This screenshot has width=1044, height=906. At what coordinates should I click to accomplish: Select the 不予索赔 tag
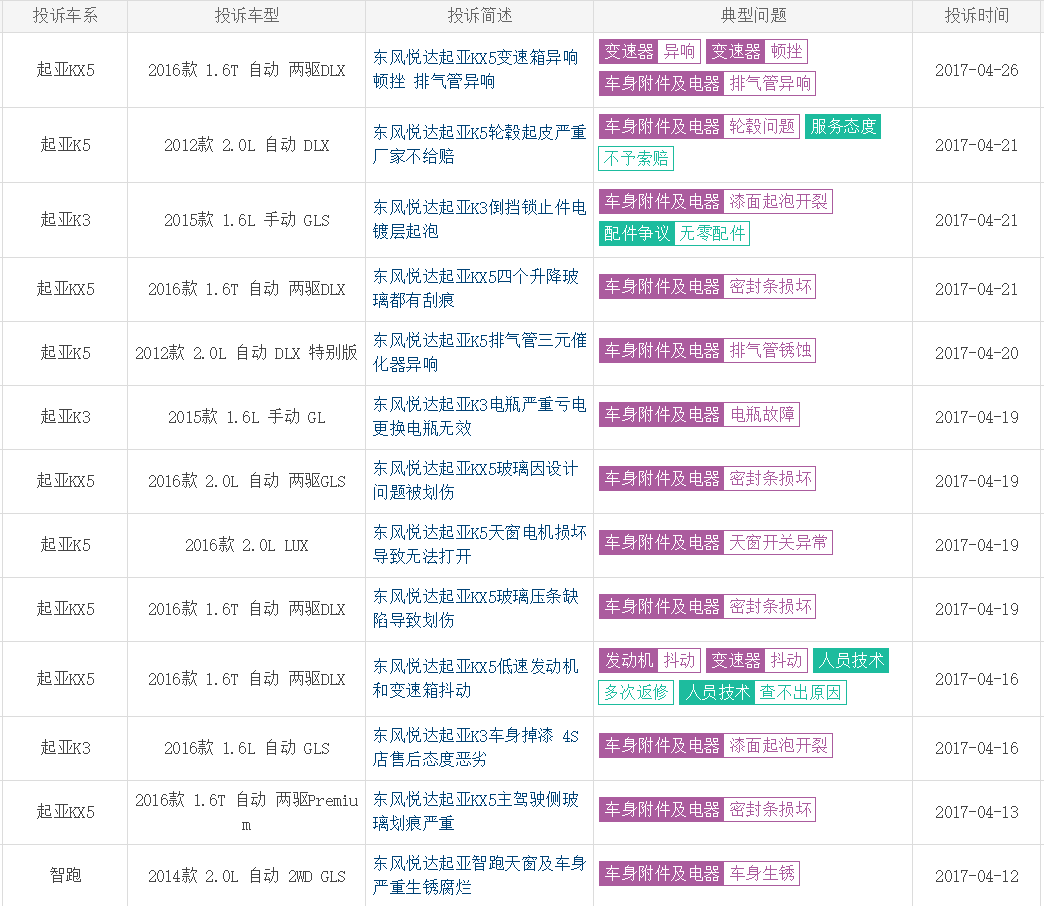tap(636, 158)
